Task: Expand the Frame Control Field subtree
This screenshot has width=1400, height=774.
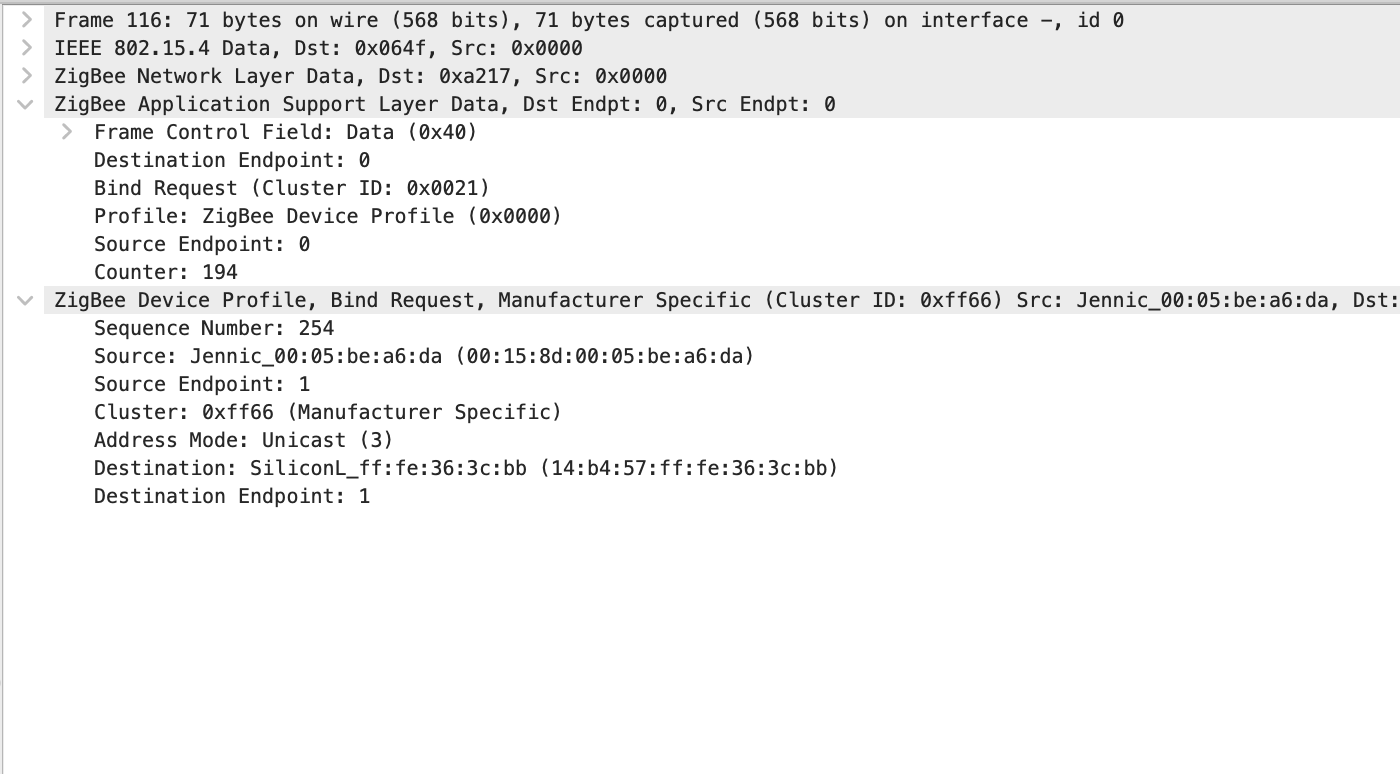Action: tap(66, 132)
